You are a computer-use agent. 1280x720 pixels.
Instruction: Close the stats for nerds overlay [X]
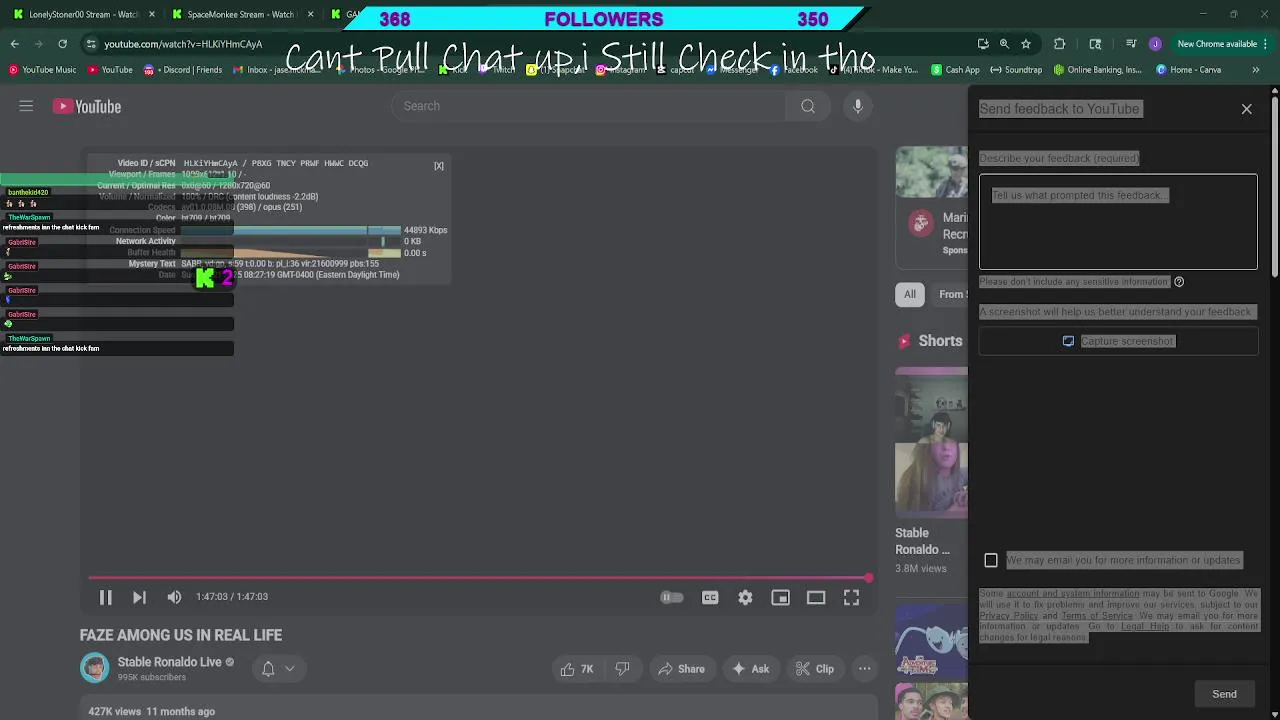[438, 166]
